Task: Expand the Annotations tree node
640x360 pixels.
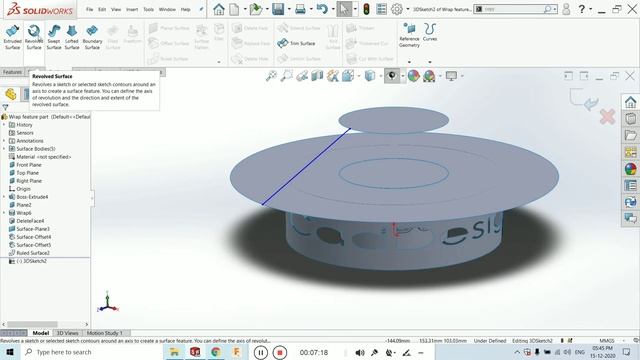Action: (x=4, y=141)
